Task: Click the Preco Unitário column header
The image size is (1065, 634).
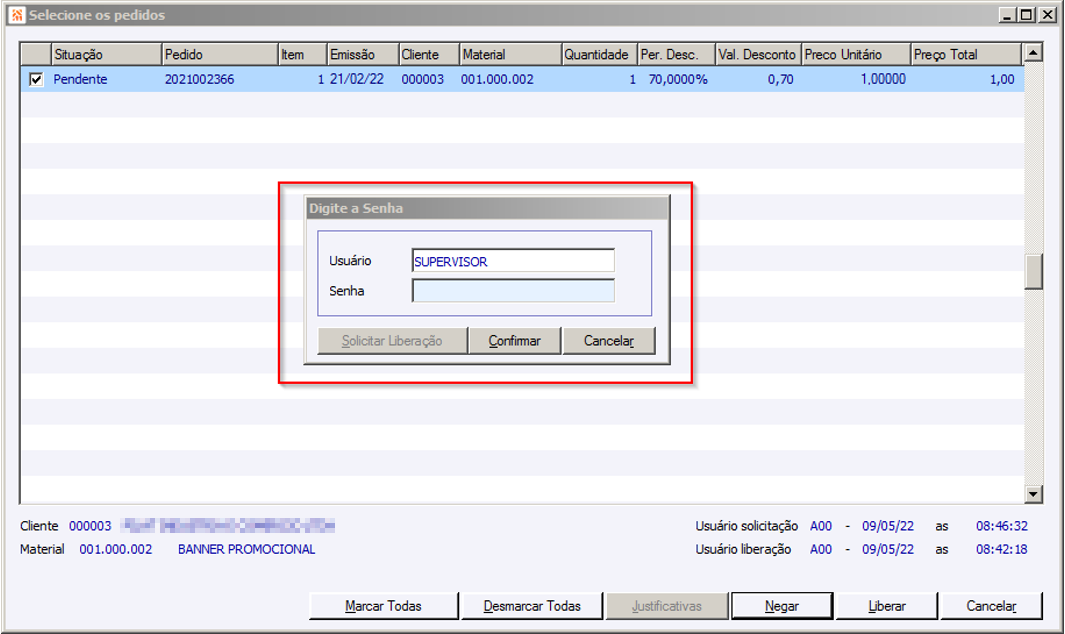Action: pos(856,54)
